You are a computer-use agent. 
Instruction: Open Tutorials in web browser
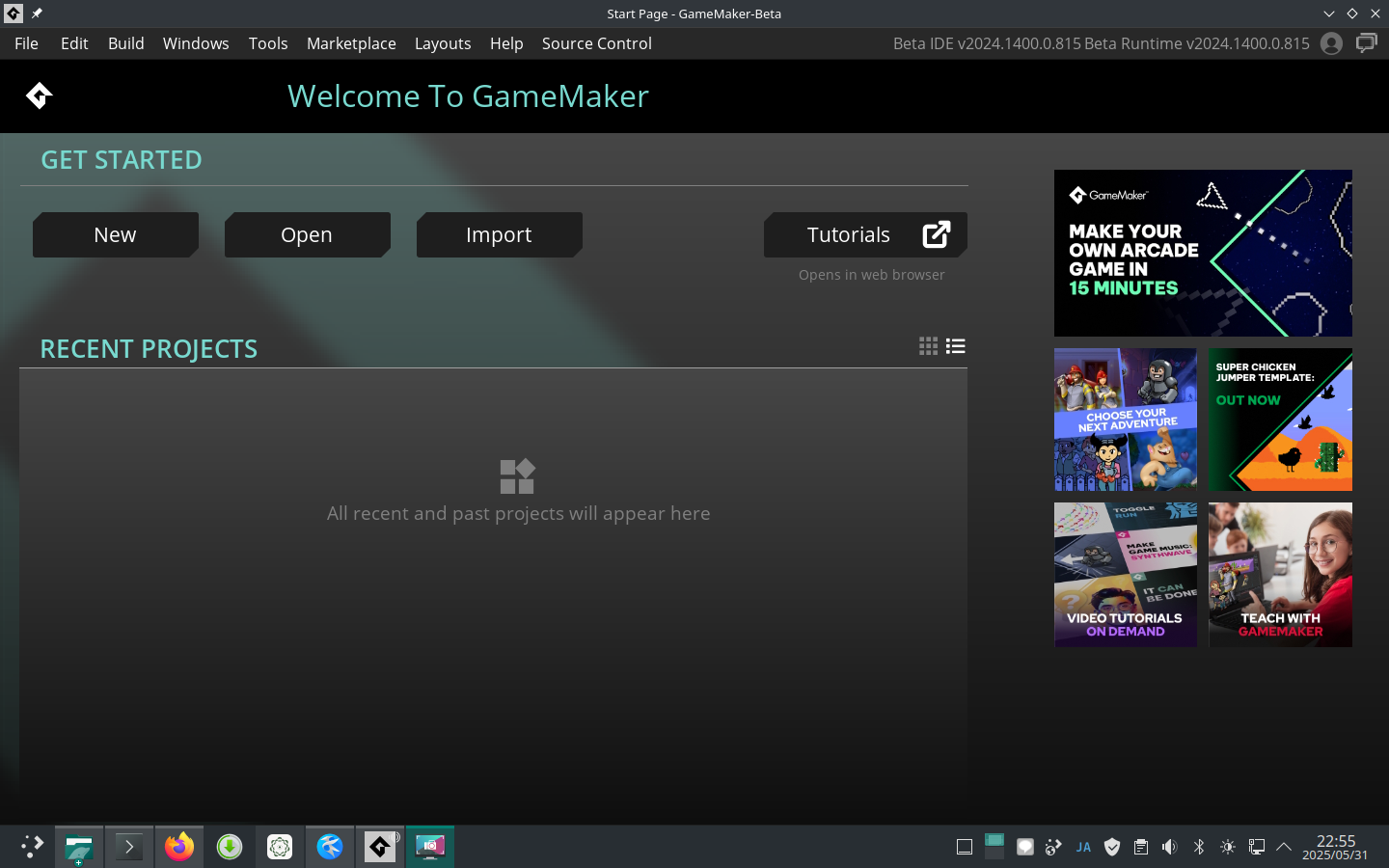click(865, 235)
